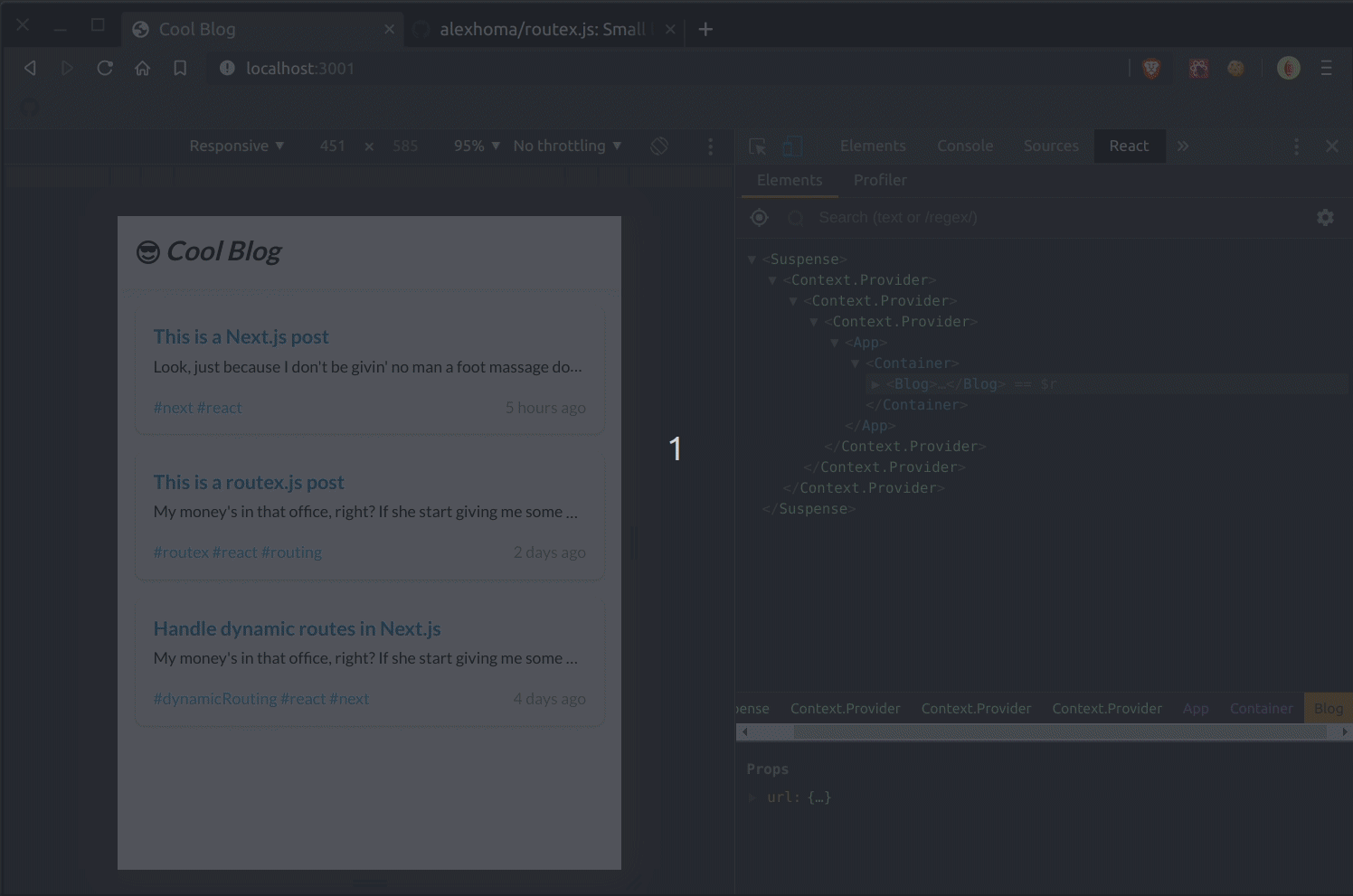Viewport: 1353px width, 896px height.
Task: Open the No throttling dropdown
Action: click(567, 146)
